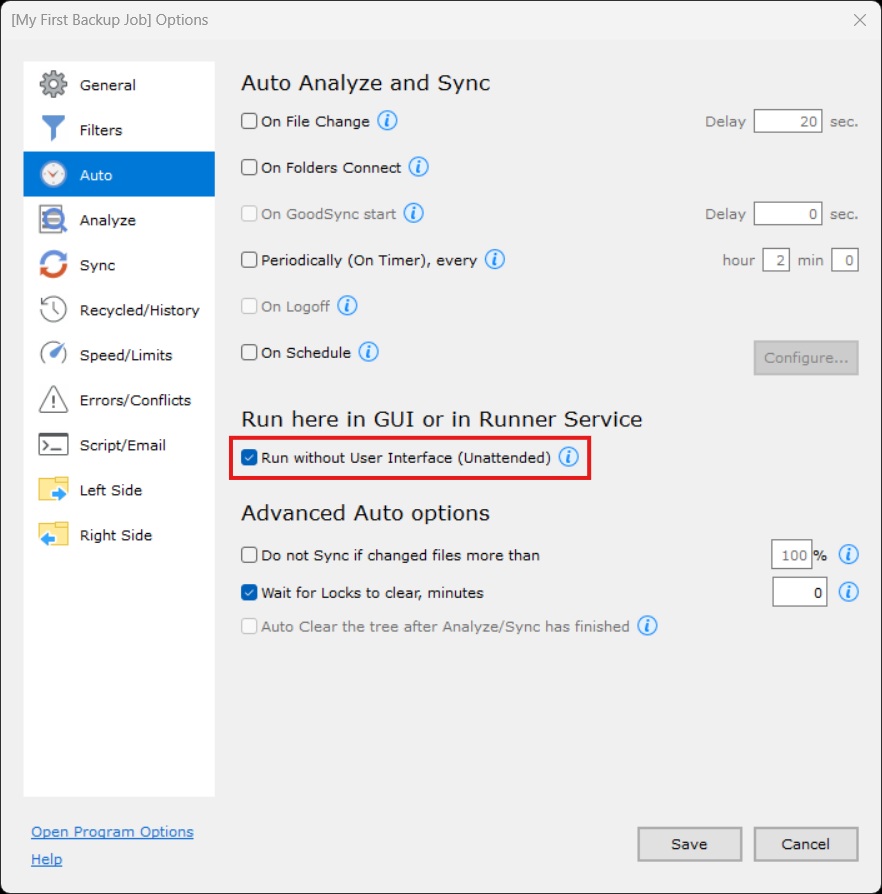Show info for Wait for Locks
This screenshot has width=882, height=894.
click(x=848, y=592)
